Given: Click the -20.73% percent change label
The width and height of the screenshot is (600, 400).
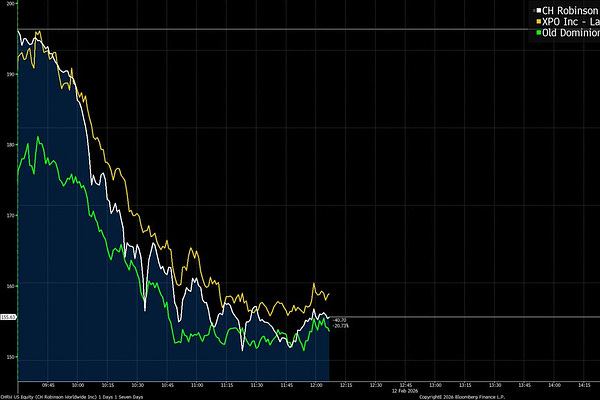Looking at the screenshot, I should 341,326.
